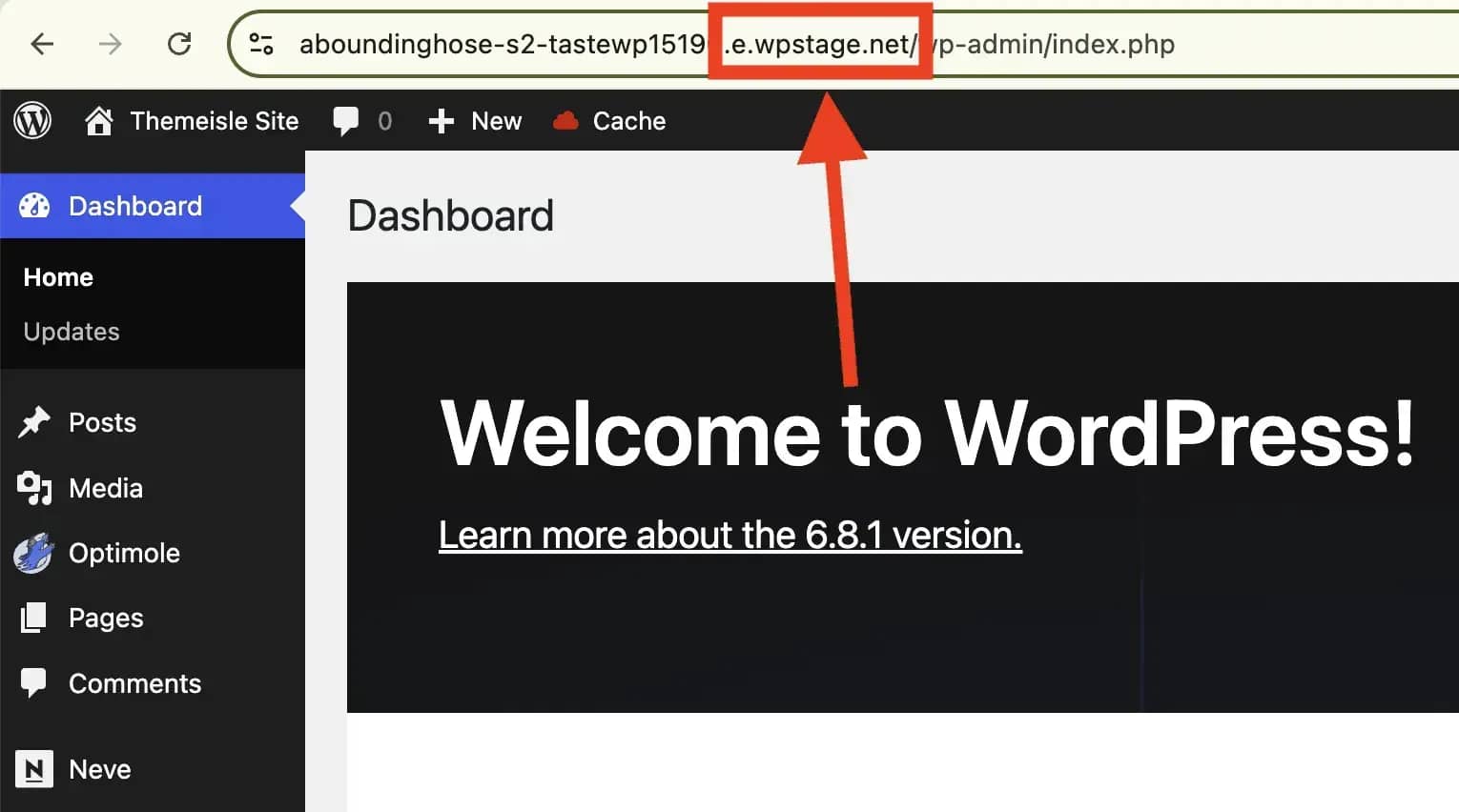Click the plus icon beside New
The height and width of the screenshot is (812, 1459).
(x=441, y=121)
